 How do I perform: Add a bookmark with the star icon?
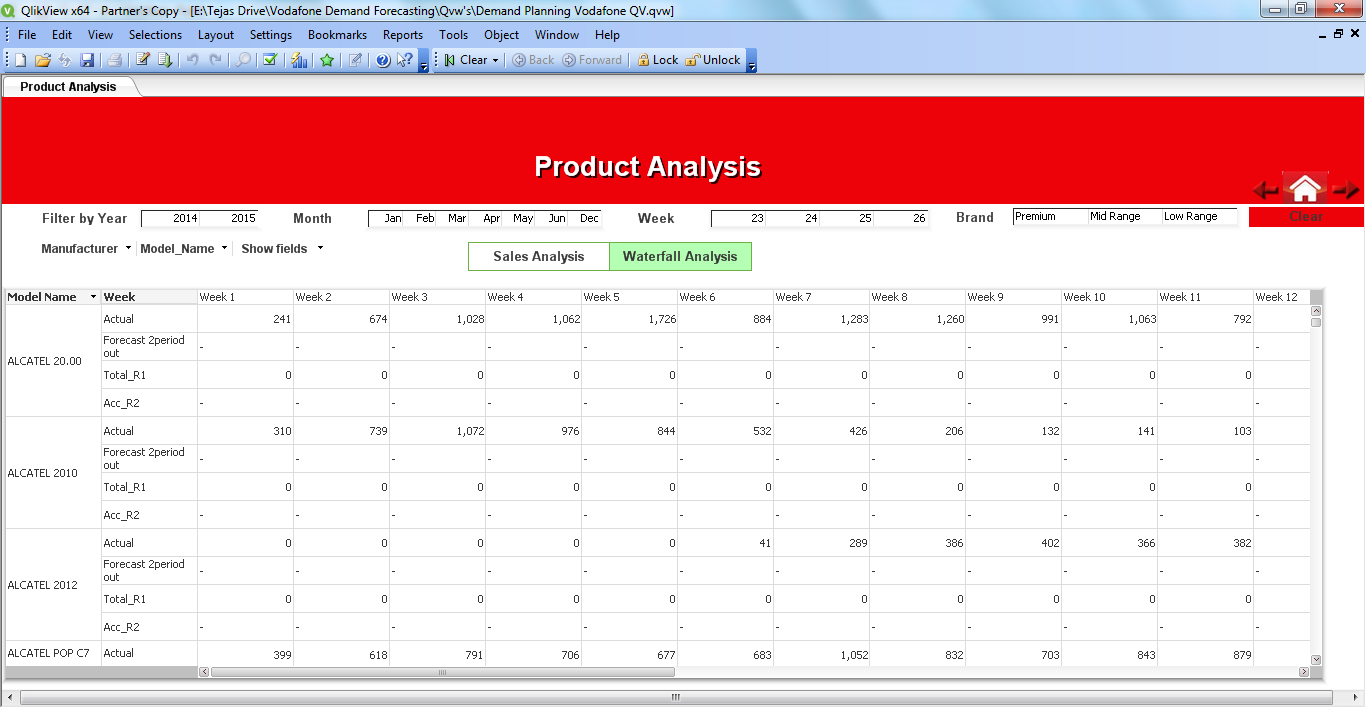tap(327, 60)
